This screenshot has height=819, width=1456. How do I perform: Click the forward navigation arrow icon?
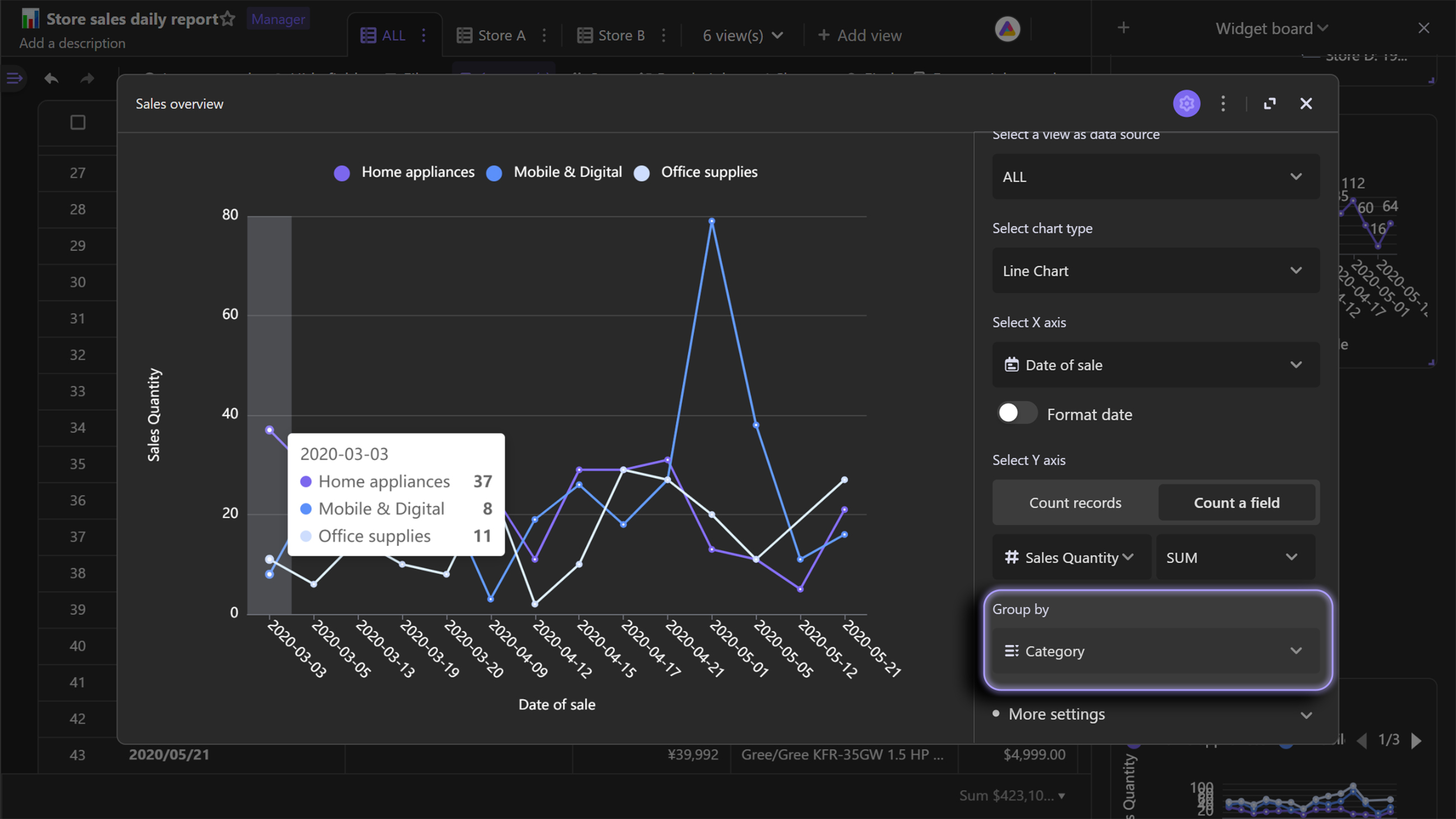(x=88, y=78)
